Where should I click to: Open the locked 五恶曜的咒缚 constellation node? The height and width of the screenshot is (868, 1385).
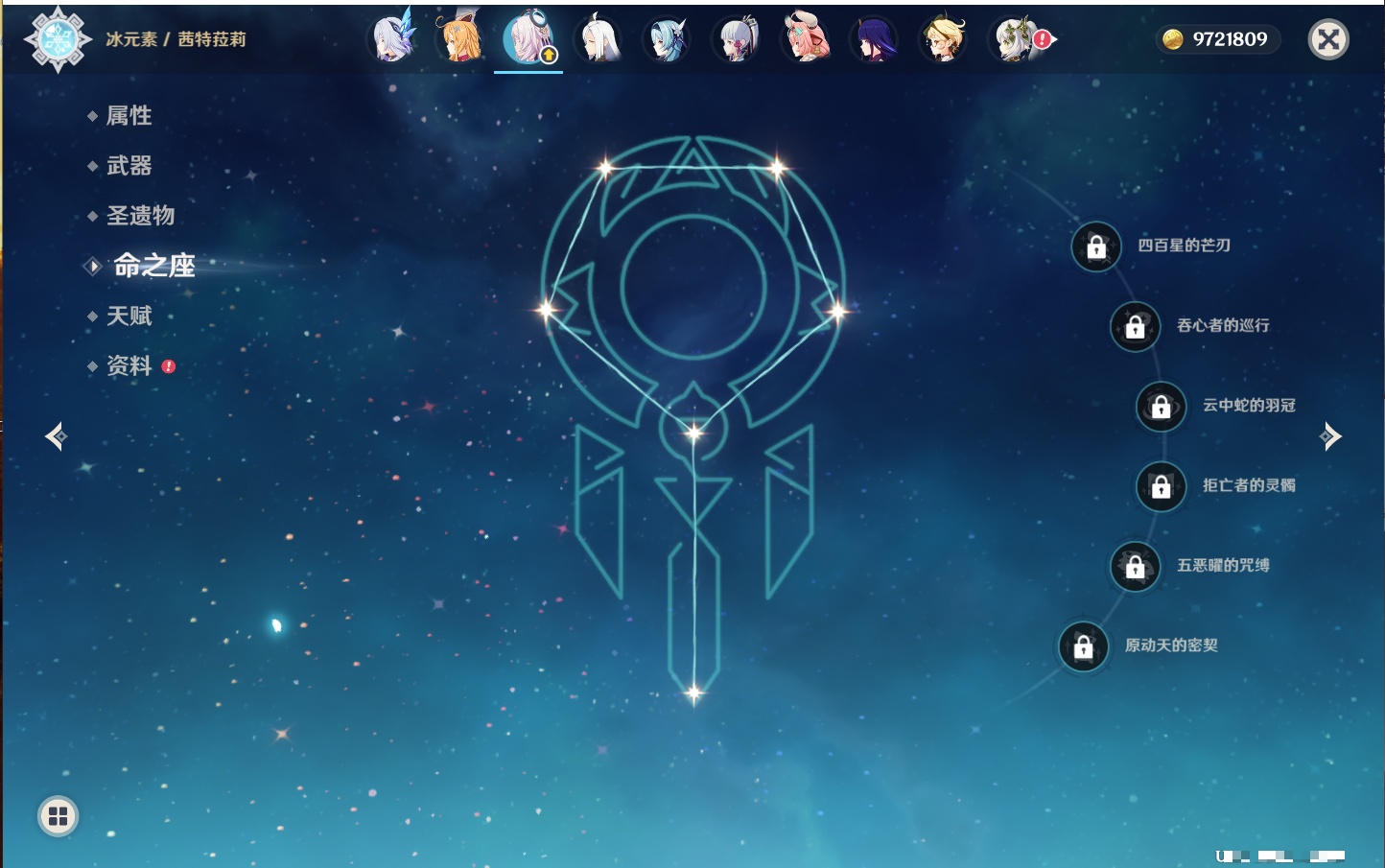(x=1136, y=566)
